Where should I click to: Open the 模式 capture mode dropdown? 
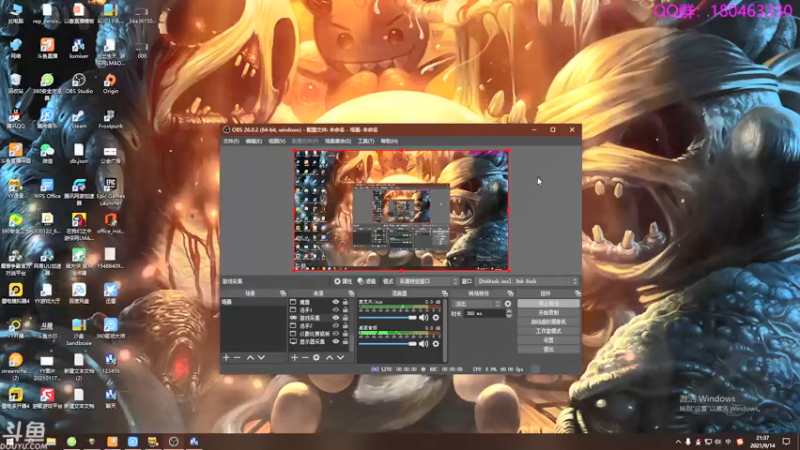point(428,281)
